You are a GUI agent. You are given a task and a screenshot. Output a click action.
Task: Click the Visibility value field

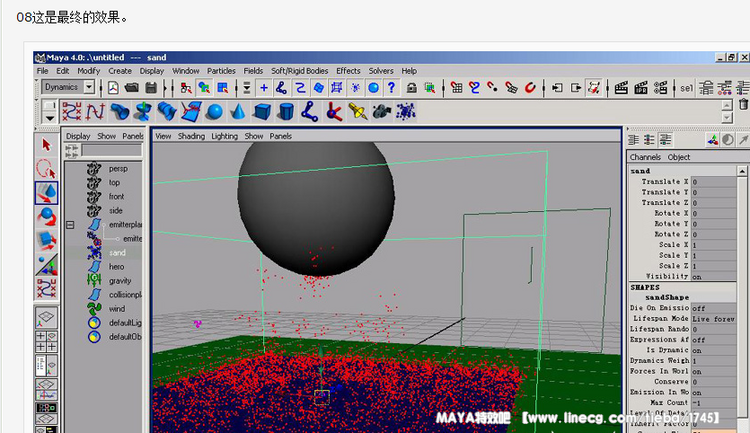click(713, 277)
